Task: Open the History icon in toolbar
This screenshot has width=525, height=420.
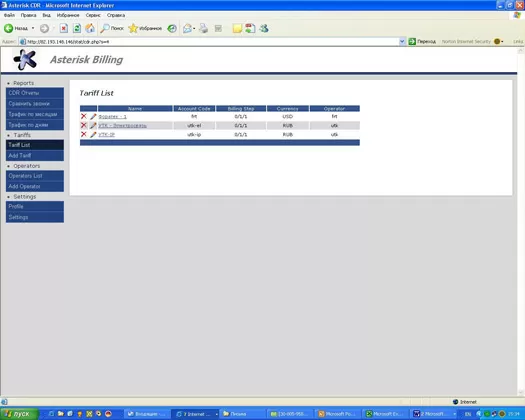Action: [x=172, y=28]
